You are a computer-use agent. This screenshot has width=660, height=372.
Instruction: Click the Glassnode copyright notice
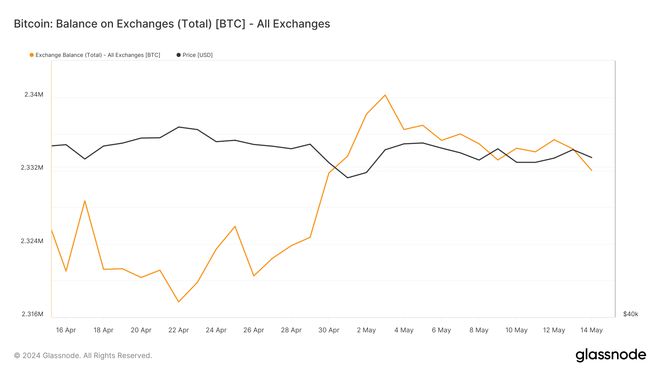83,356
